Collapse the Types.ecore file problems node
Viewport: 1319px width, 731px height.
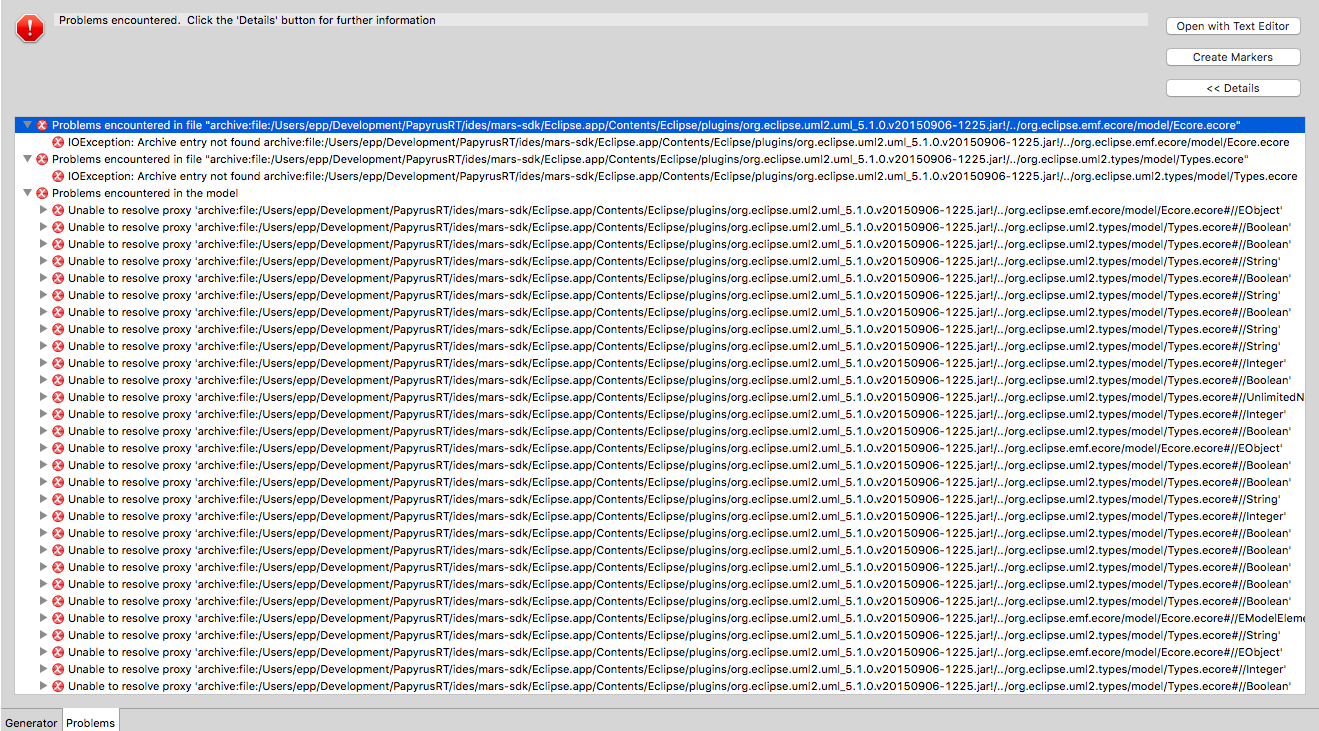(28, 159)
